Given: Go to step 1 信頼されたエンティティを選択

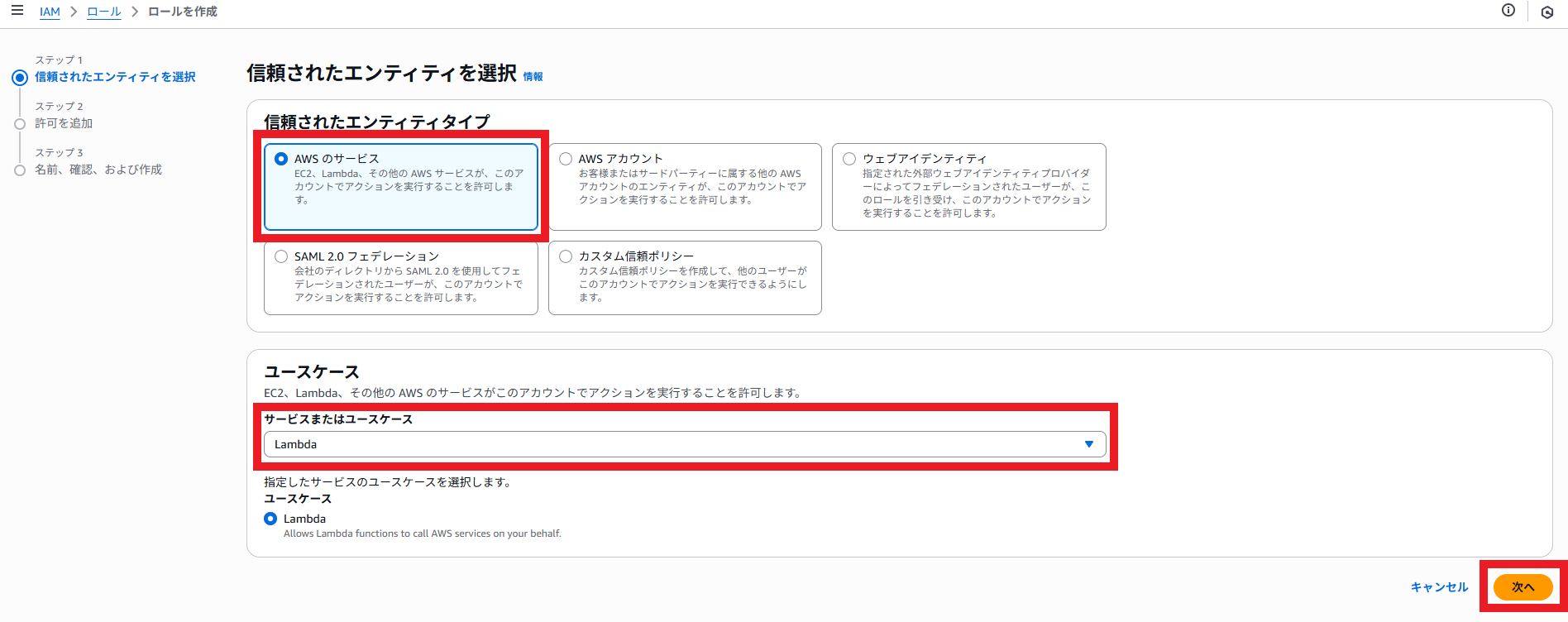Looking at the screenshot, I should point(115,77).
